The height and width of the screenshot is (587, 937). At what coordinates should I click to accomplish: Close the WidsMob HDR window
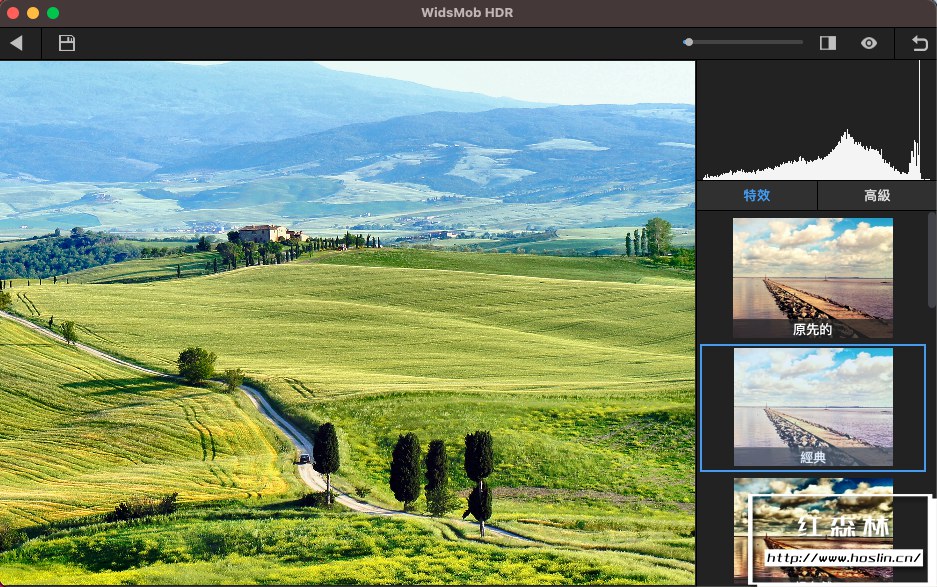click(13, 13)
